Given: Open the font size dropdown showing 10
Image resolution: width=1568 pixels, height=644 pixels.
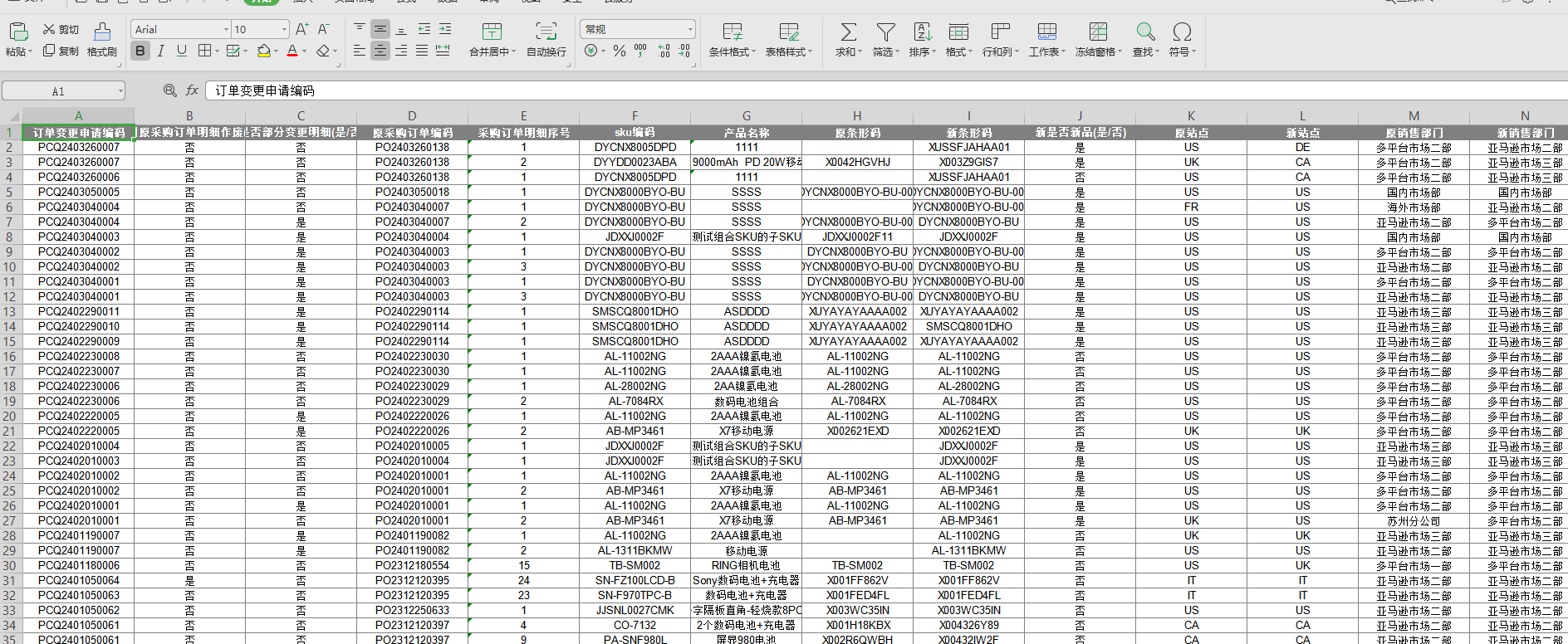Looking at the screenshot, I should pyautogui.click(x=284, y=30).
